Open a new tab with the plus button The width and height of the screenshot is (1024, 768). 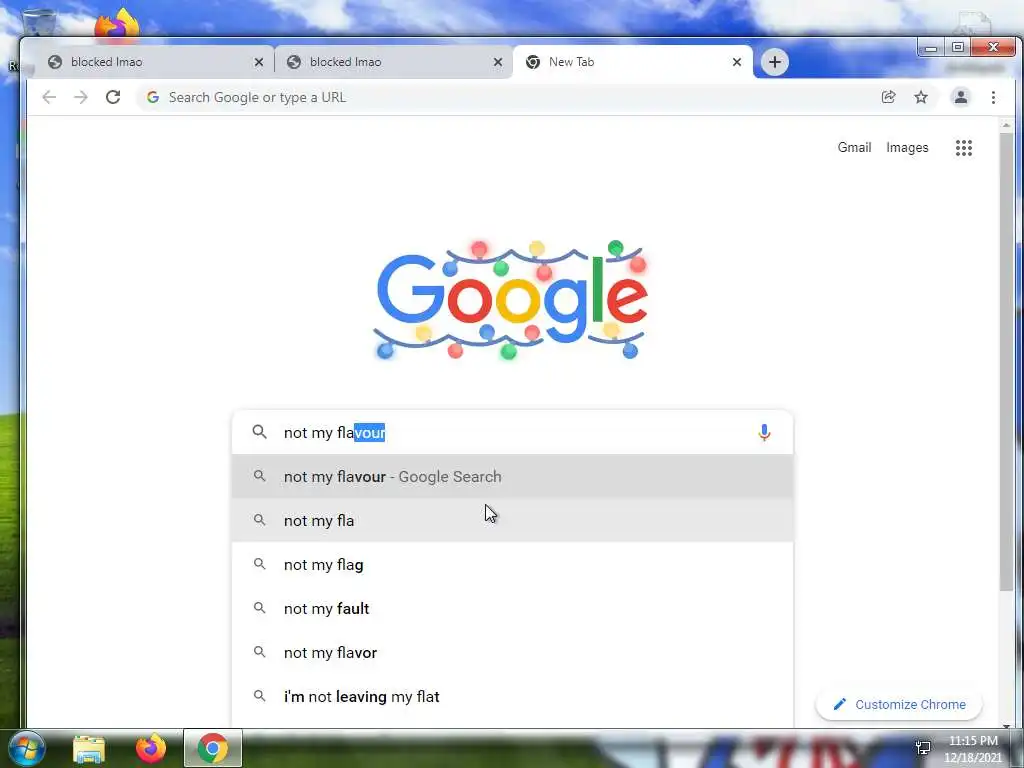775,62
